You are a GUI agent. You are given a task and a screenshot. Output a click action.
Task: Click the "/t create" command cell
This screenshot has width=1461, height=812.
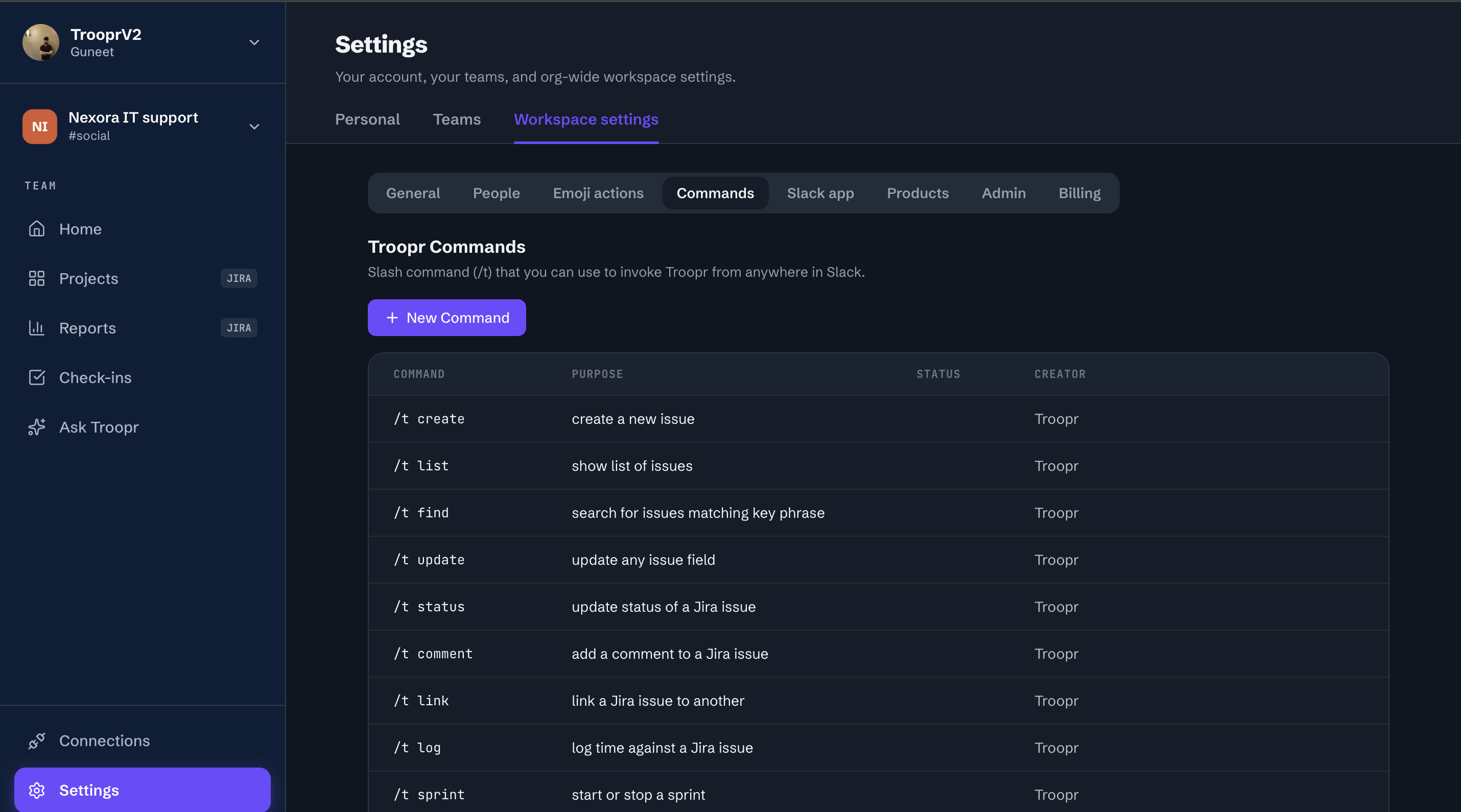429,419
